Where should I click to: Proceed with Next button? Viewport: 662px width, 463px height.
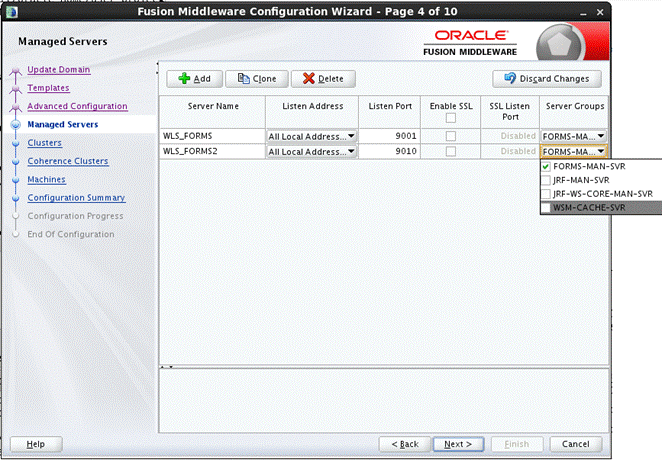point(458,444)
